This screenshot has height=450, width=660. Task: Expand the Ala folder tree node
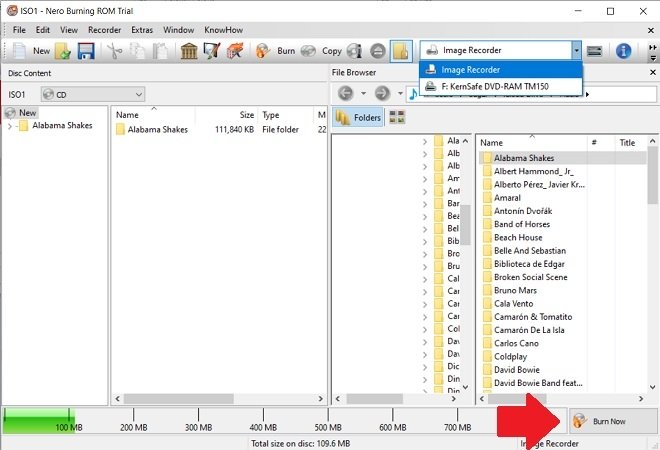coord(425,142)
